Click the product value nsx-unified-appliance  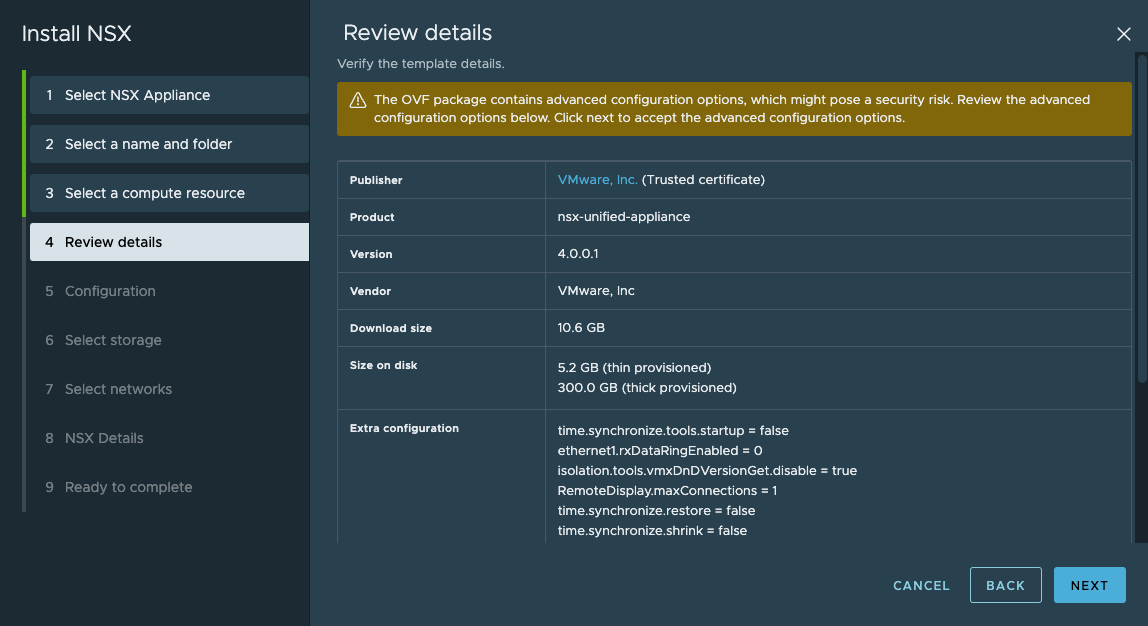point(624,217)
